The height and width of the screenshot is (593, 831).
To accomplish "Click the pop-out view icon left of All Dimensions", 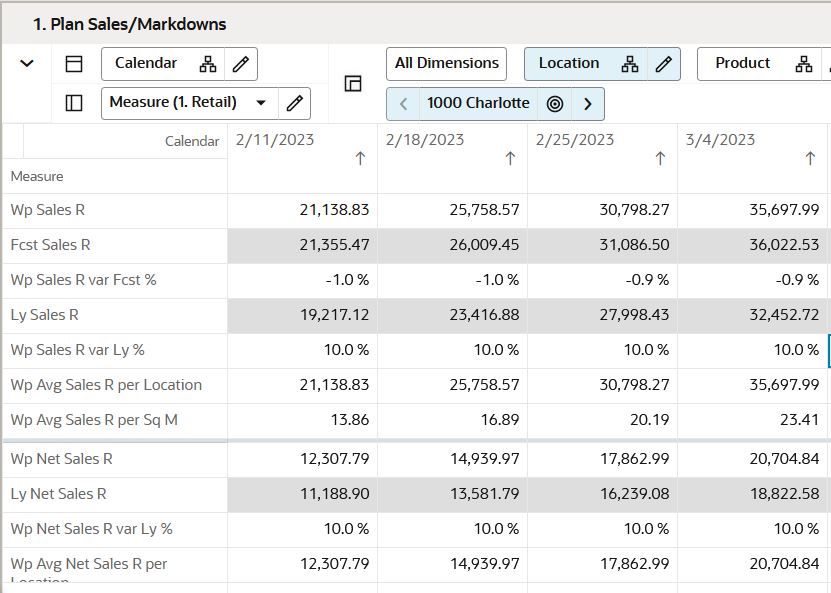I will 353,83.
